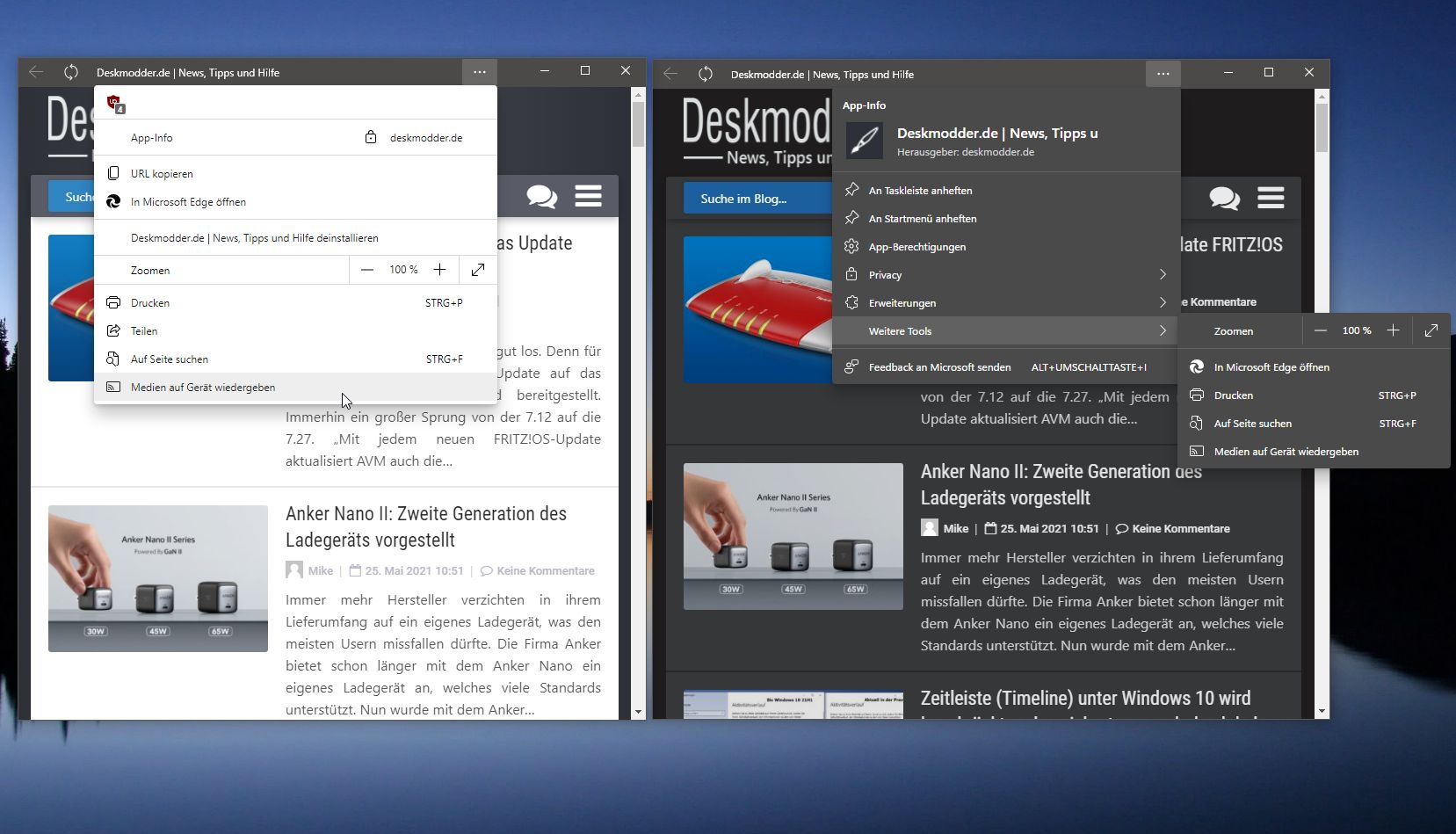Click author Mike in left window
Image resolution: width=1456 pixels, height=834 pixels.
point(321,570)
